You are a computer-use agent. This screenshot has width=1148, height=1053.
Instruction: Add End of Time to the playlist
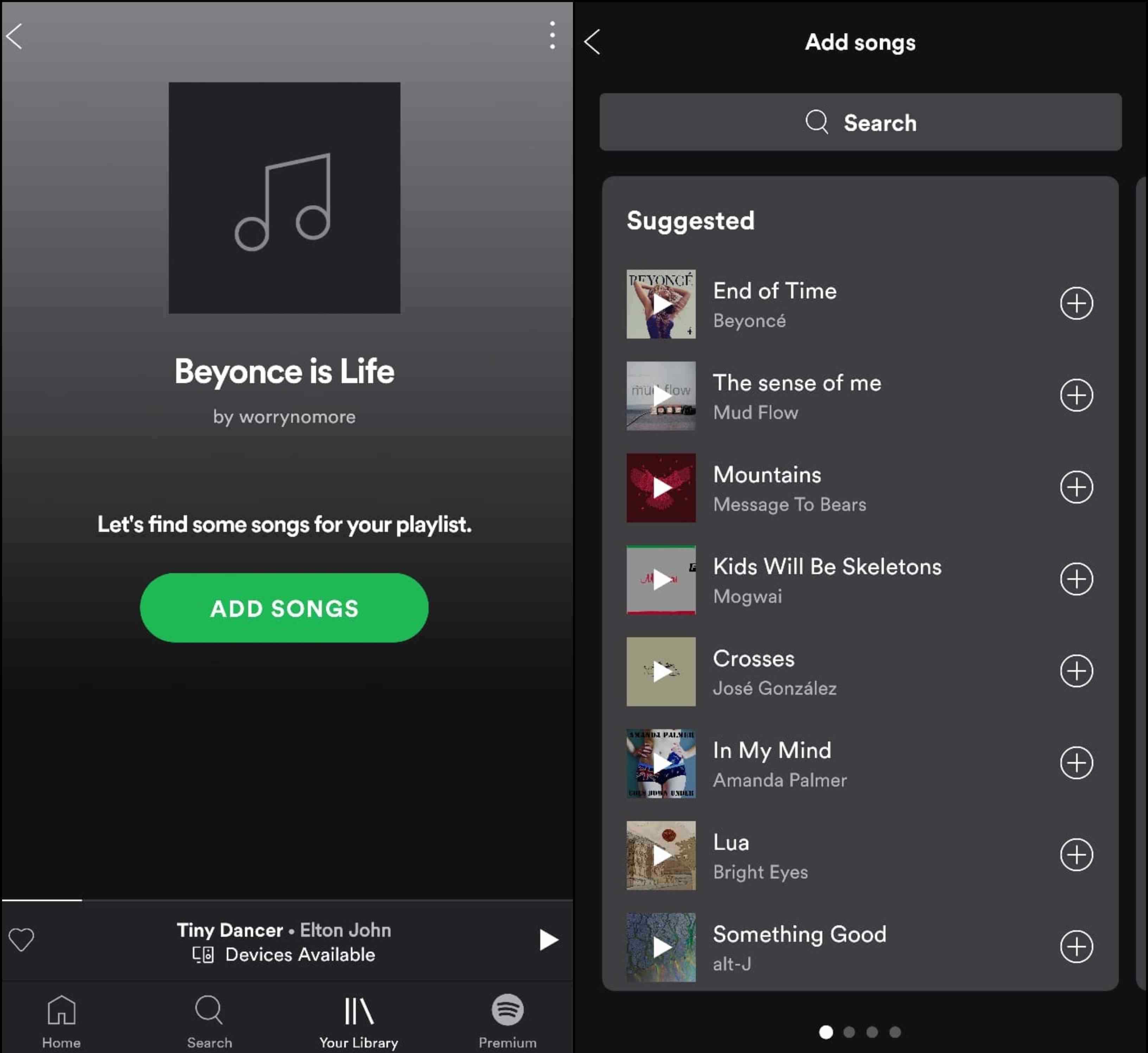click(x=1076, y=303)
